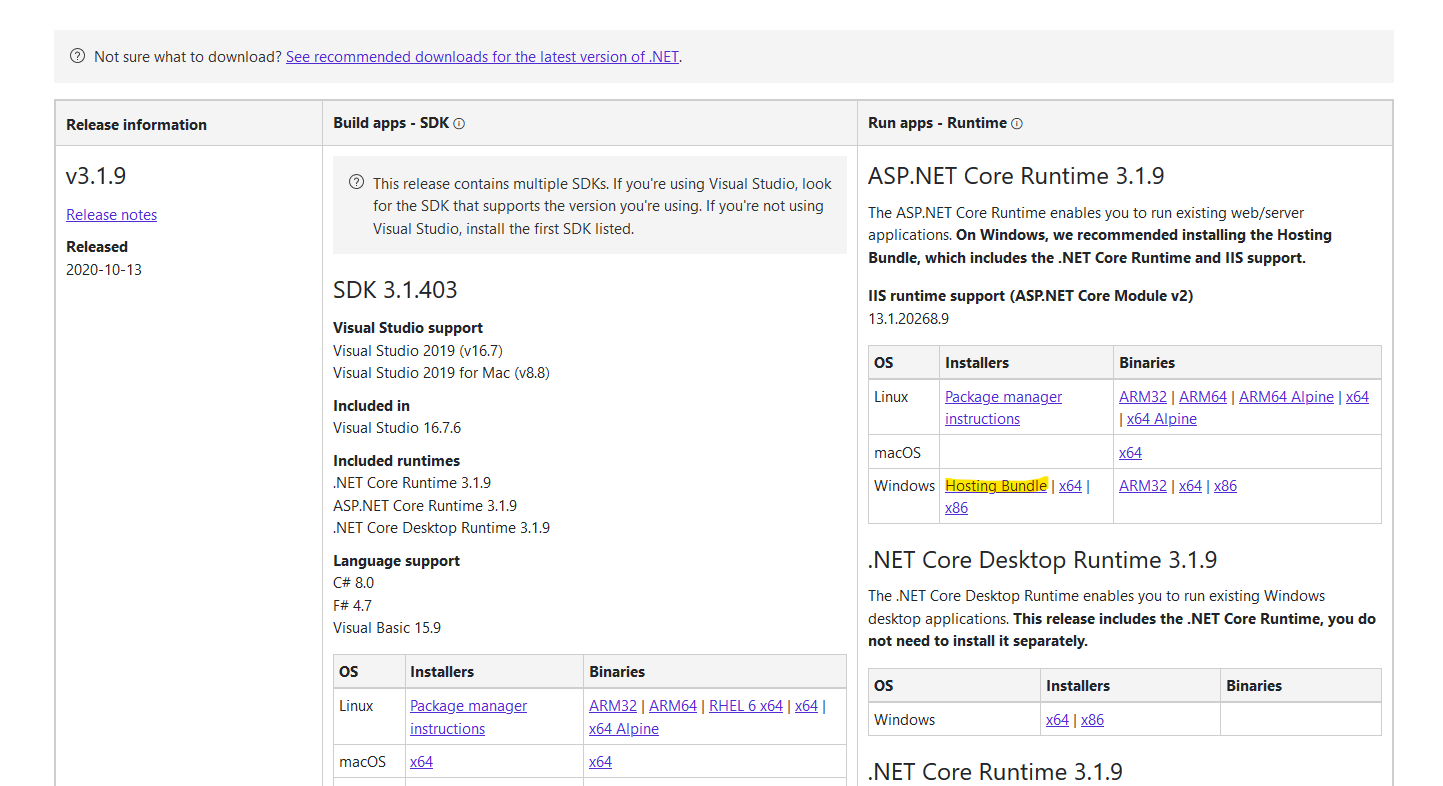This screenshot has height=786, width=1443.
Task: Select the text Visual Studio 16.7.6
Action: 397,428
